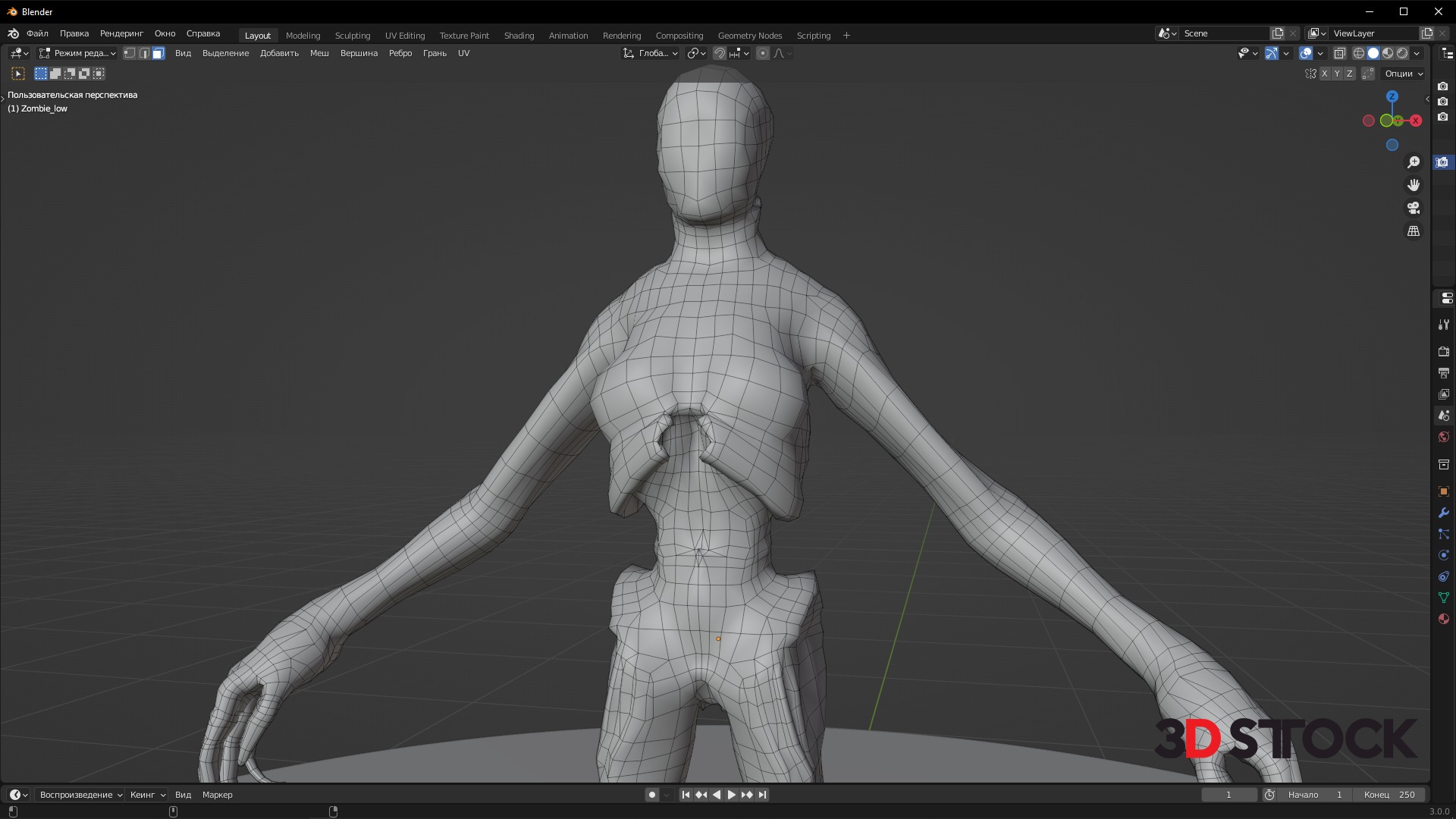Toggle viewport overlays display
The height and width of the screenshot is (819, 1456).
(x=1306, y=53)
